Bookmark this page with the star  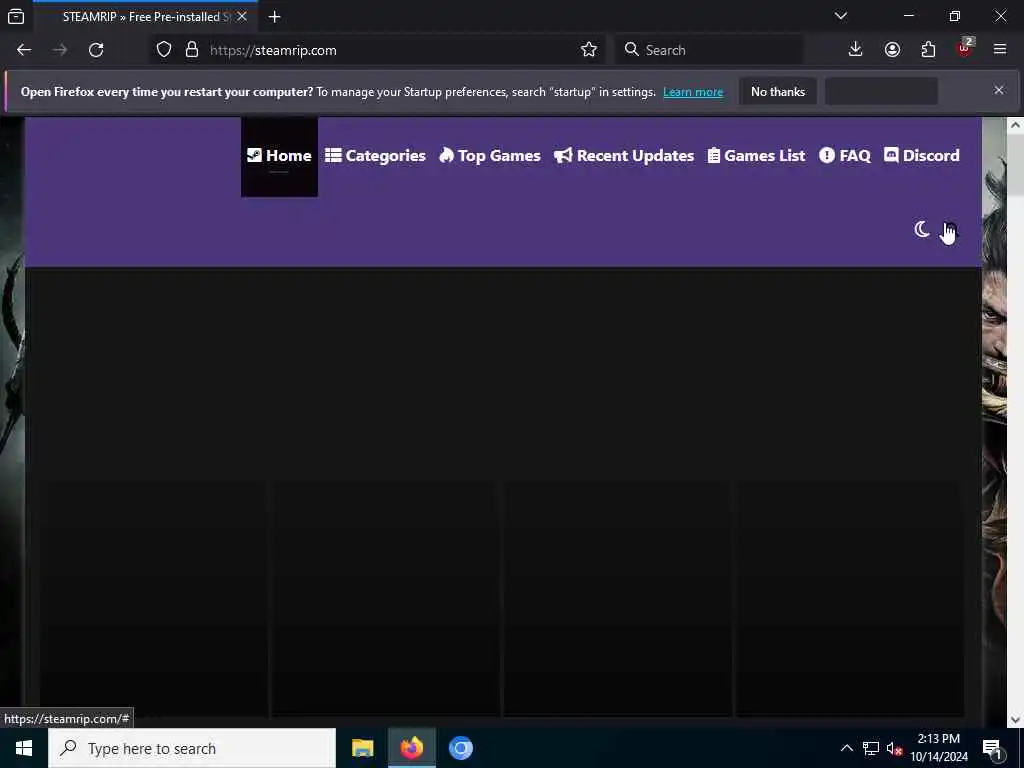coord(589,50)
